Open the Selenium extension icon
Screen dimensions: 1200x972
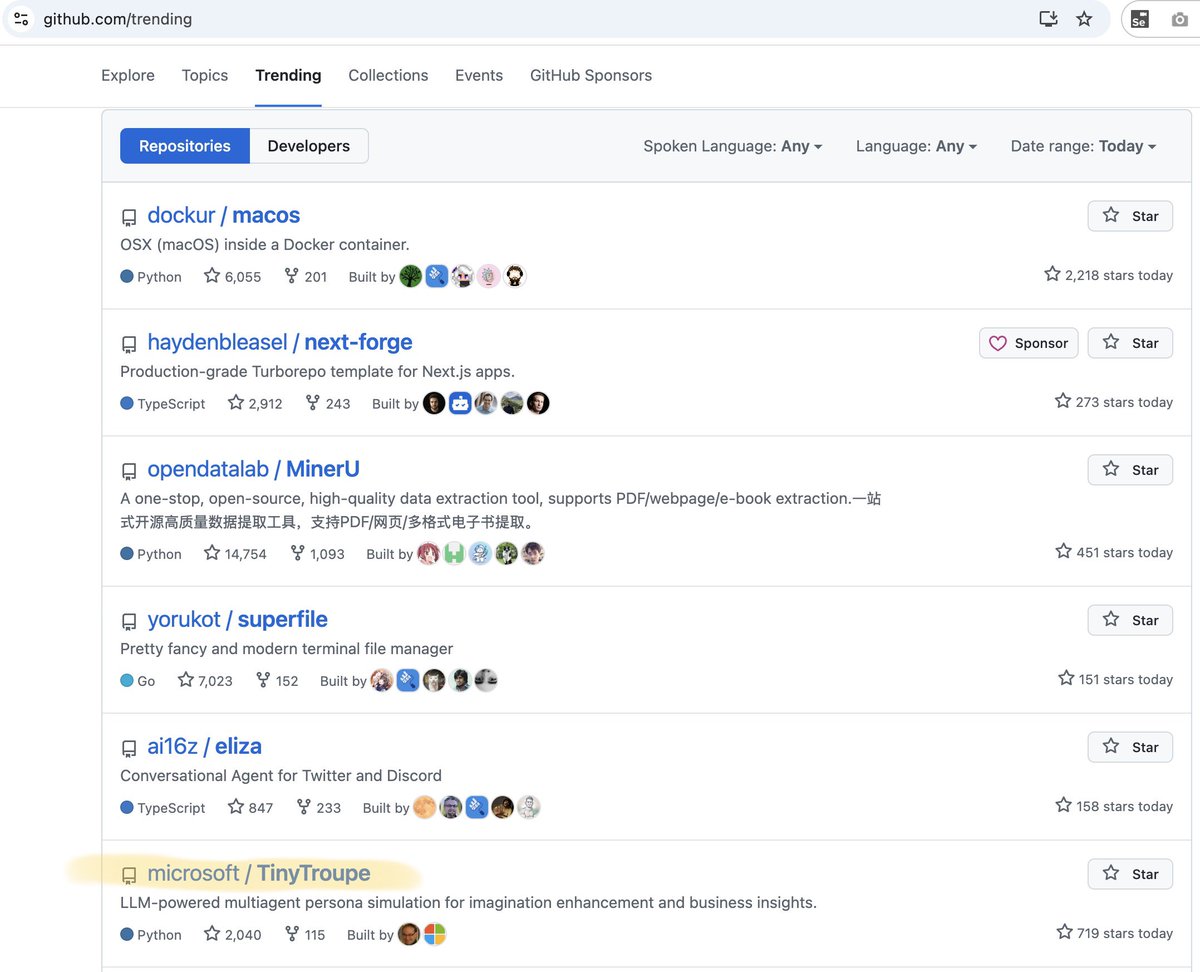[1139, 19]
